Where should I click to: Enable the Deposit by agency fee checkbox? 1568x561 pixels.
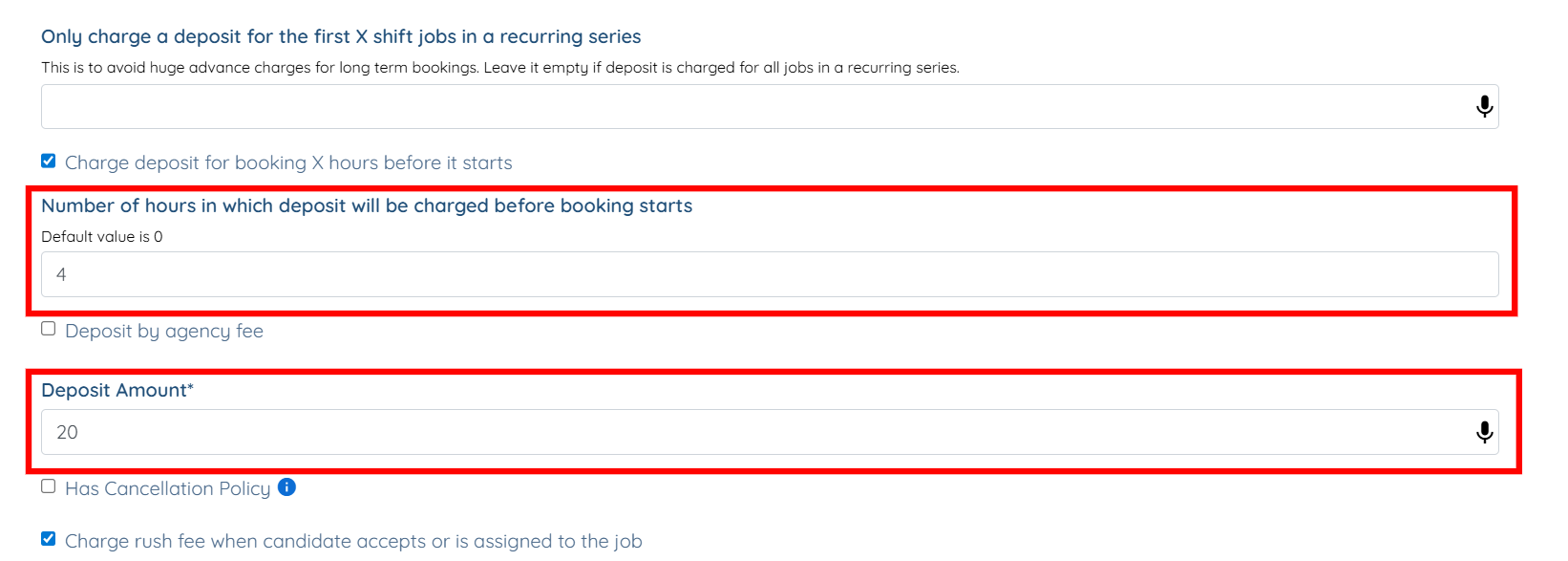(49, 329)
